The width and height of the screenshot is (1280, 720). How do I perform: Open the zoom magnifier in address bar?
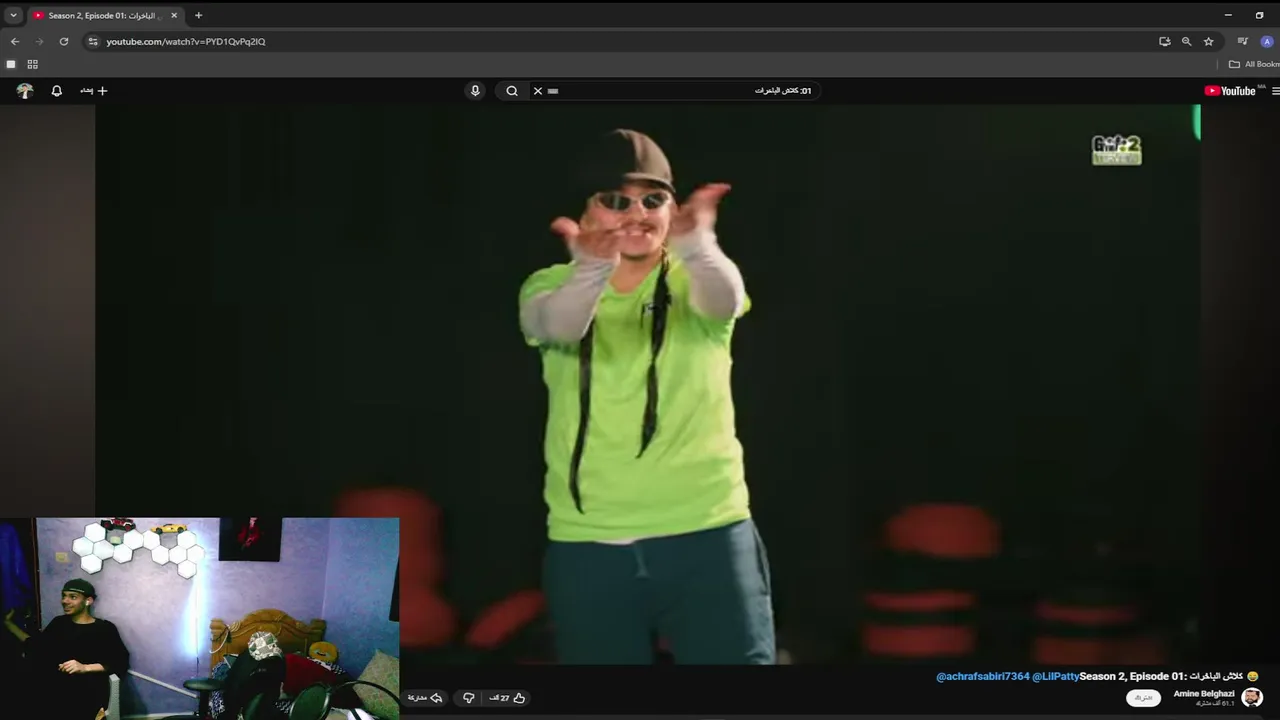(x=1186, y=41)
